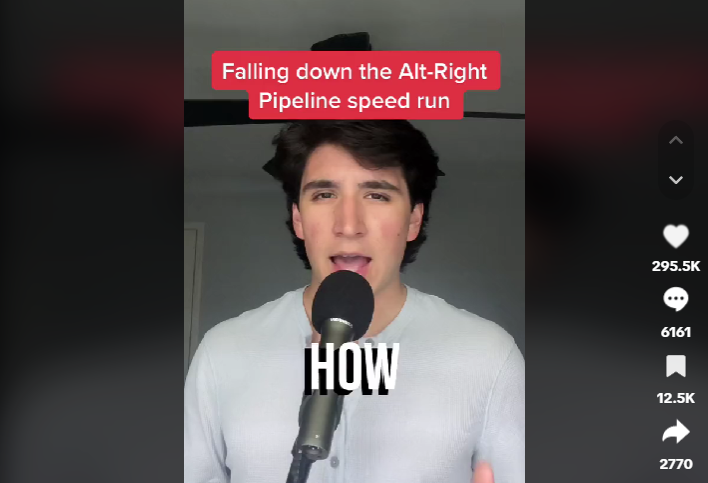
Task: Like the video with the heart icon
Action: [675, 236]
